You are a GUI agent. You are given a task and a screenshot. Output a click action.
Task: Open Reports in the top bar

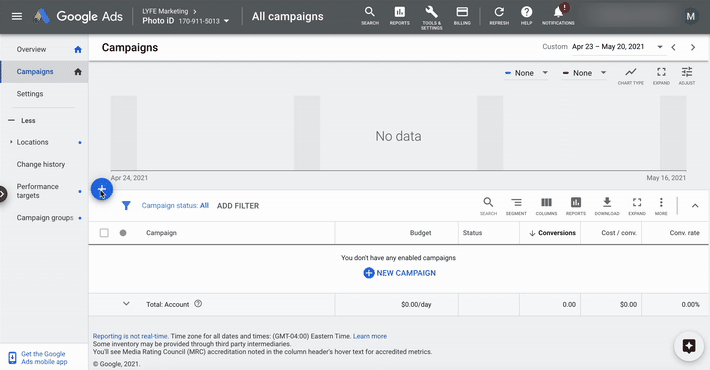tap(399, 16)
